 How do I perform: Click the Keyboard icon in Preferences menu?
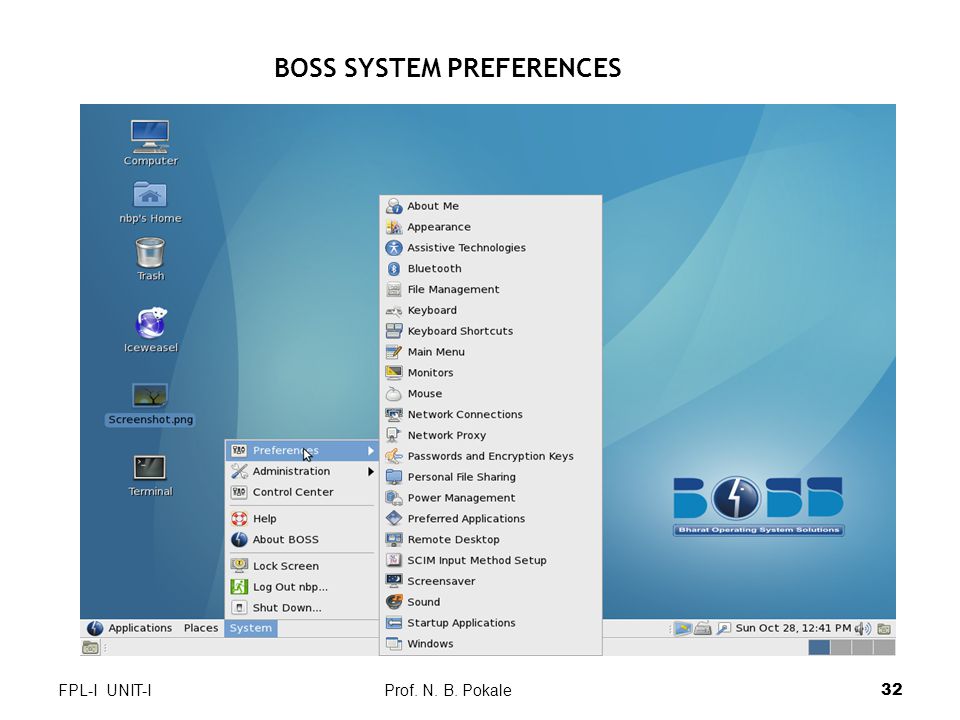coord(394,310)
